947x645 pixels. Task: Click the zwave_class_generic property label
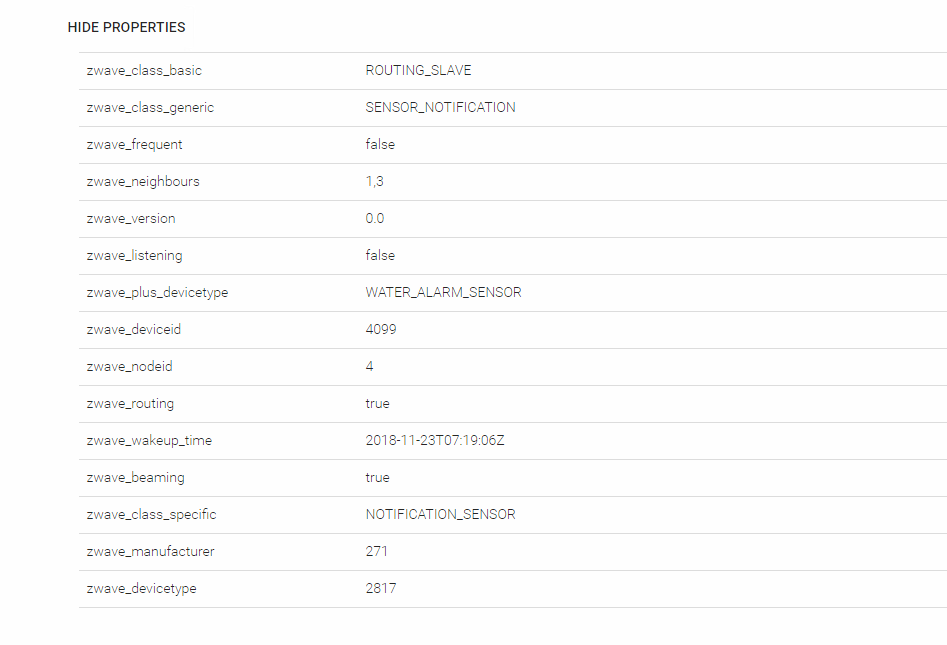pyautogui.click(x=150, y=108)
